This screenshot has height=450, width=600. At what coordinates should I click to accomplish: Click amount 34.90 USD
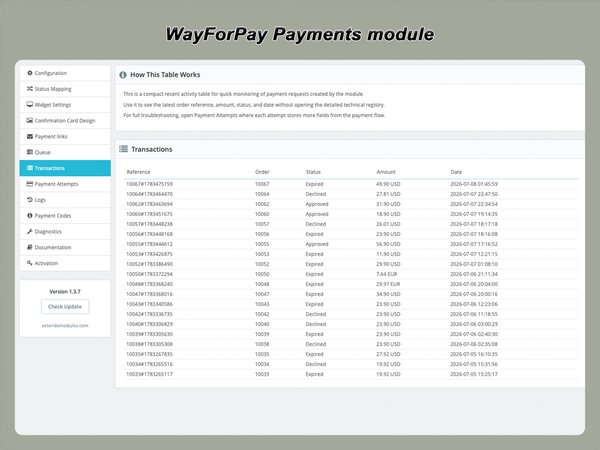point(388,294)
